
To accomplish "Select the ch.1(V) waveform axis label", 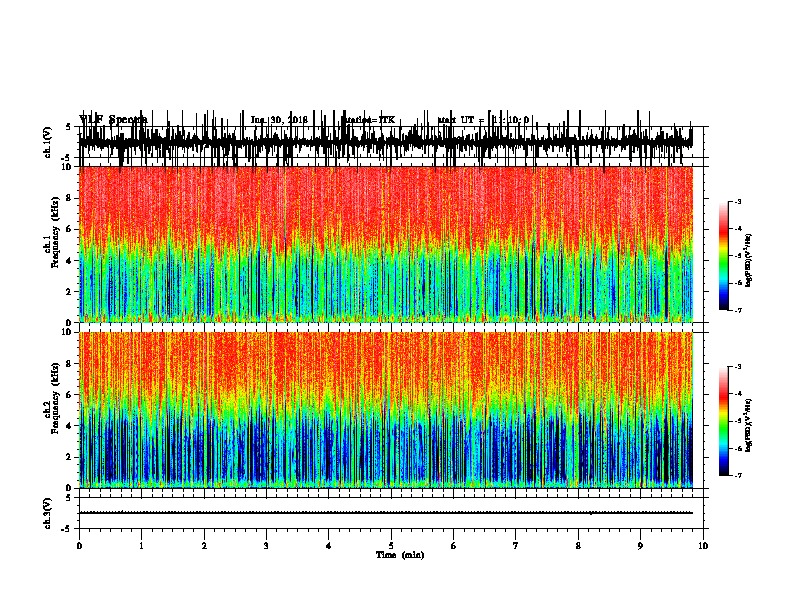I will pos(48,142).
